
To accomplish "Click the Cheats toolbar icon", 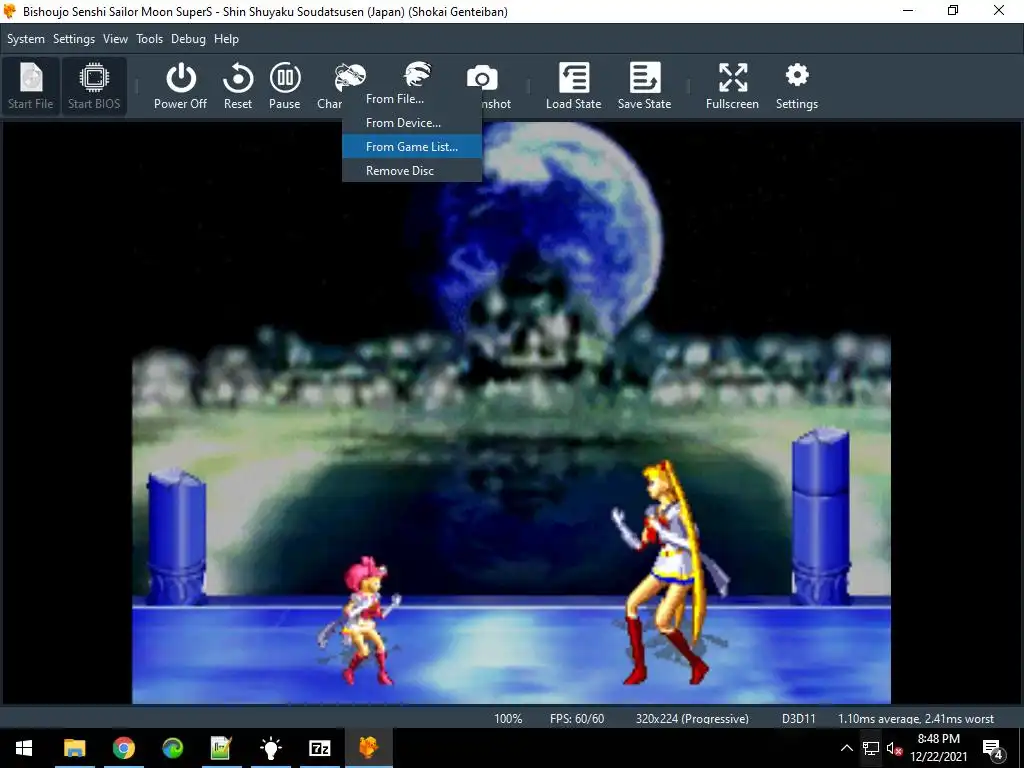I will [417, 74].
